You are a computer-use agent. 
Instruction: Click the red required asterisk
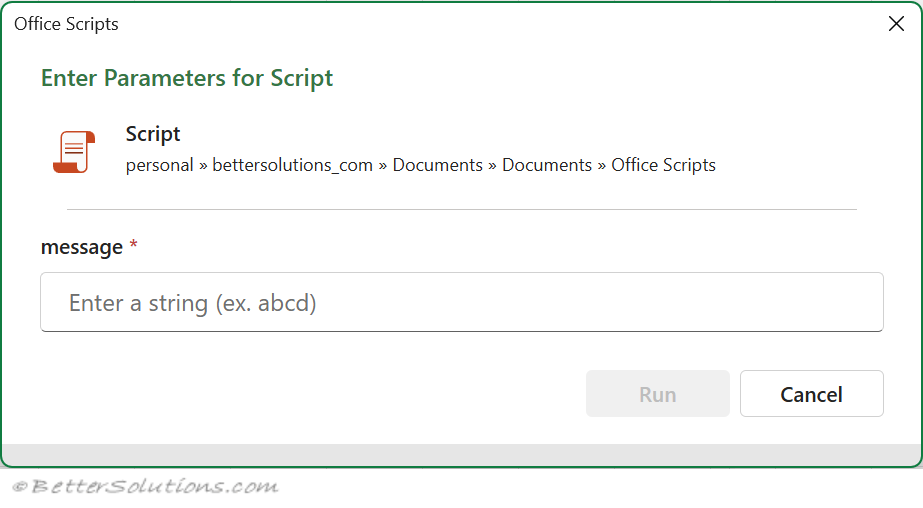click(x=133, y=246)
